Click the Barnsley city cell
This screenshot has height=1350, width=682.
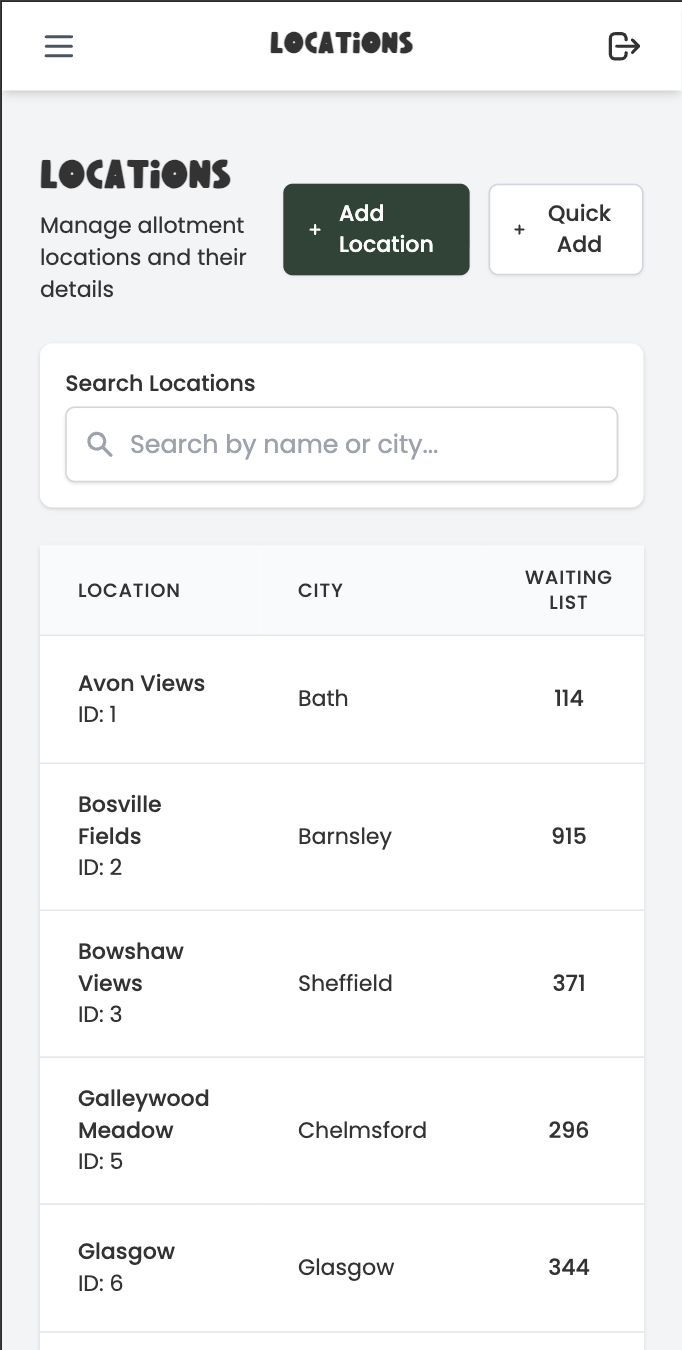pyautogui.click(x=344, y=836)
